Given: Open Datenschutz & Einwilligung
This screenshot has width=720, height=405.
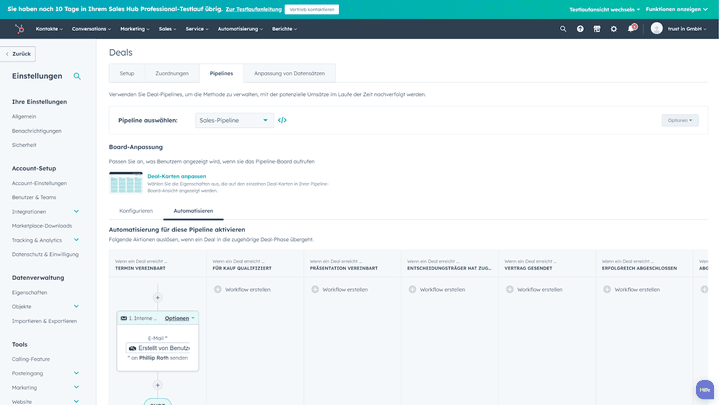Looking at the screenshot, I should tap(45, 254).
